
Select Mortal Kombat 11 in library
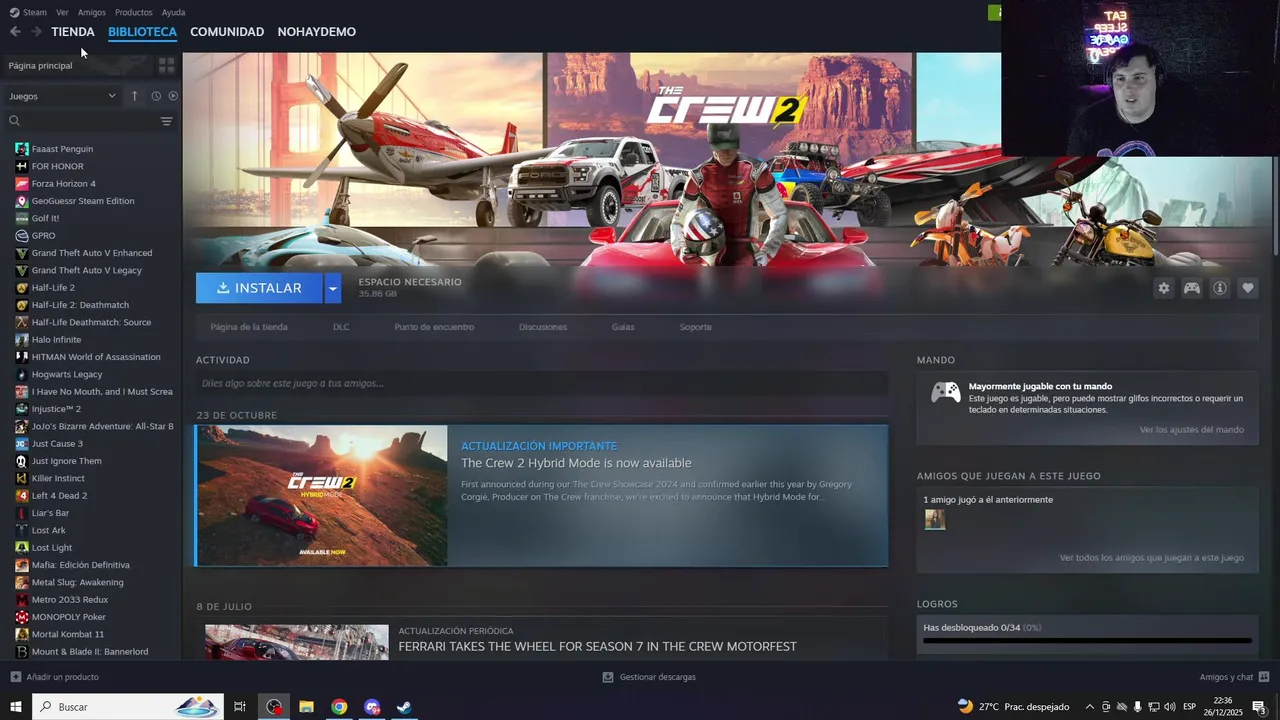pyautogui.click(x=68, y=634)
